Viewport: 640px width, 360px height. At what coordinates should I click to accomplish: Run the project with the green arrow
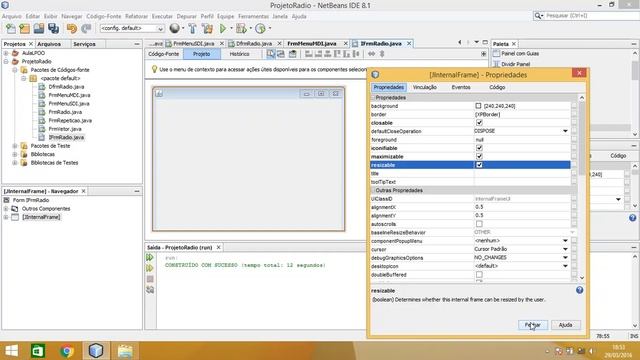pos(223,28)
